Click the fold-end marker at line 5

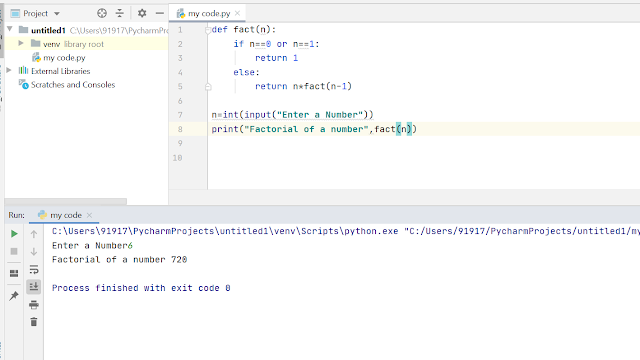tap(208, 87)
